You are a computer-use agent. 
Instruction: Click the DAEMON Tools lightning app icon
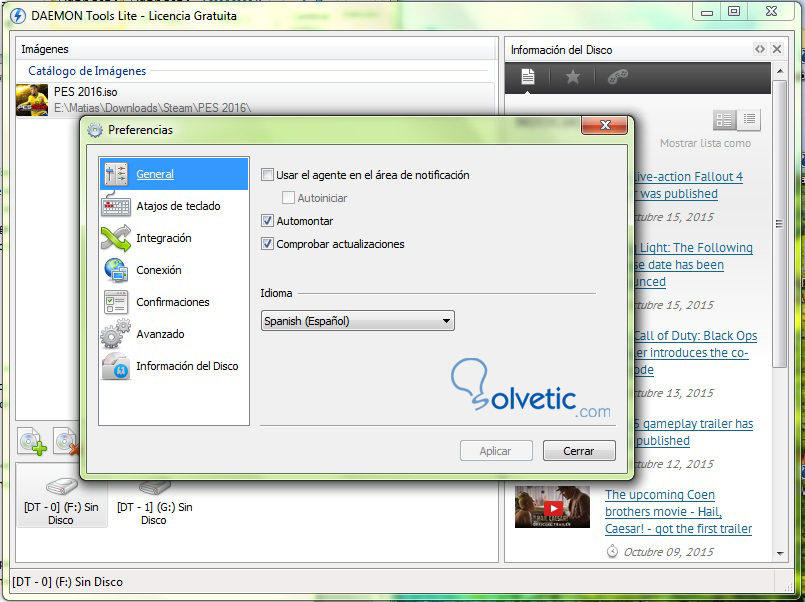[18, 16]
